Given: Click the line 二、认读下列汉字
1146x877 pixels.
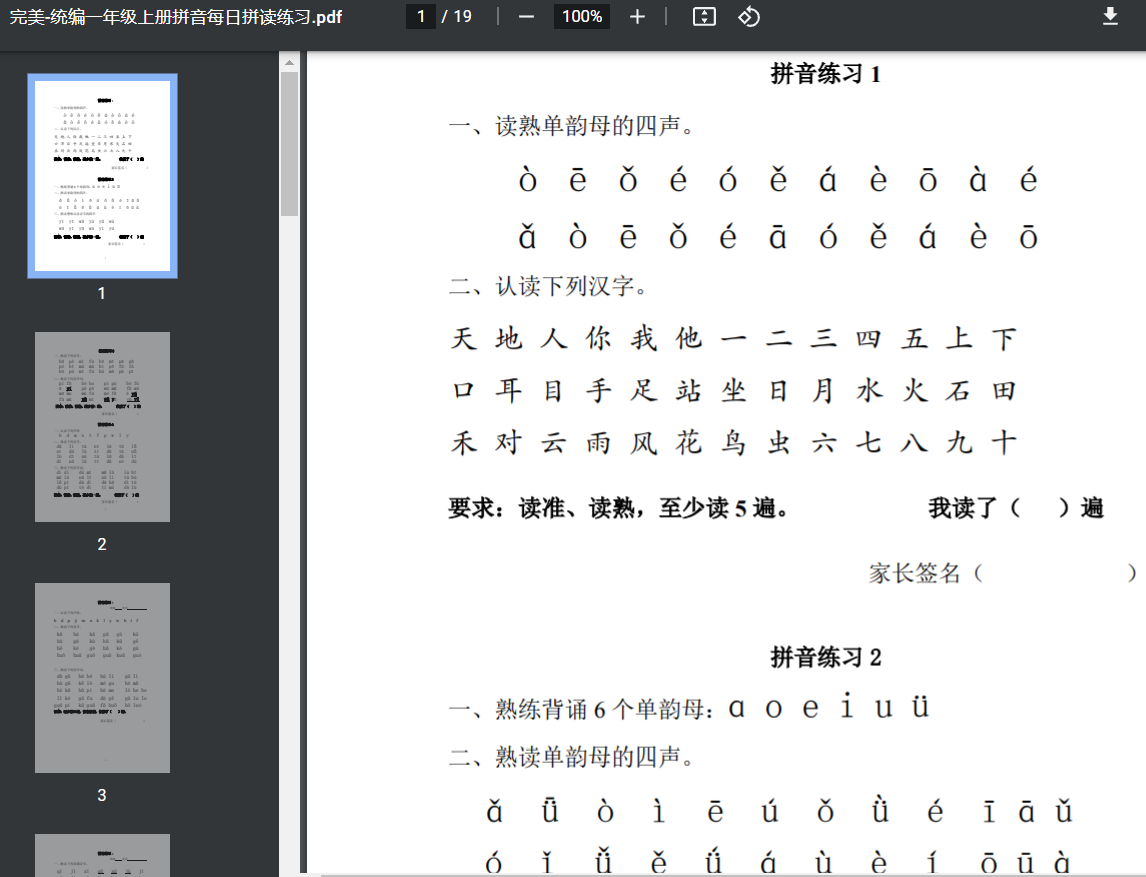Looking at the screenshot, I should pos(548,288).
